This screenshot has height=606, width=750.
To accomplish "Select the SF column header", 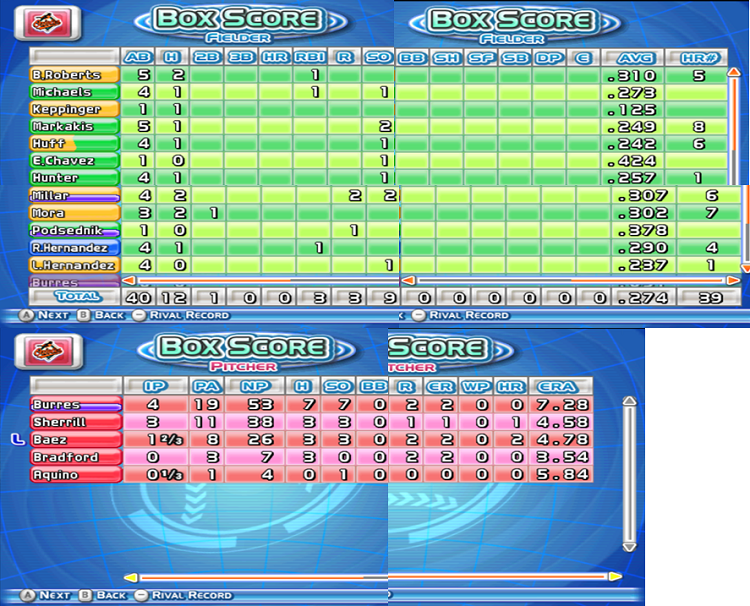I will 481,58.
